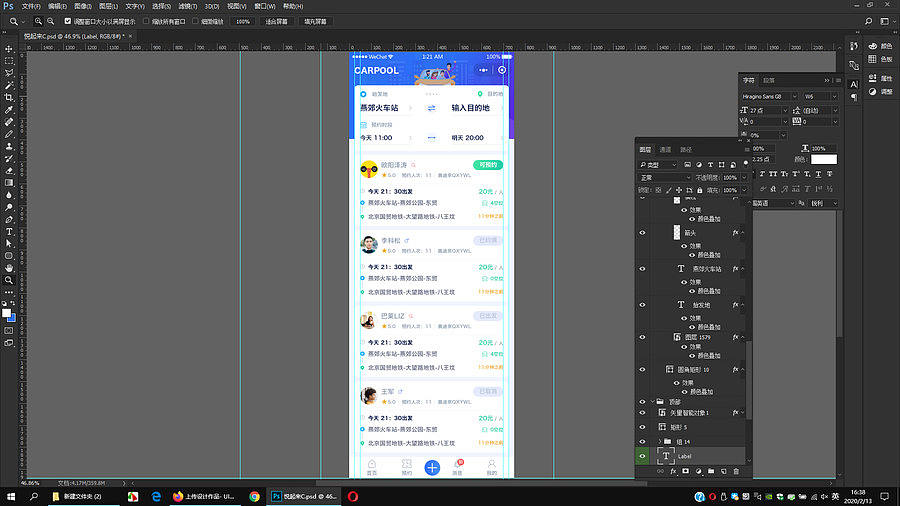
Task: Switch to the 通道 channels tab
Action: pos(665,150)
